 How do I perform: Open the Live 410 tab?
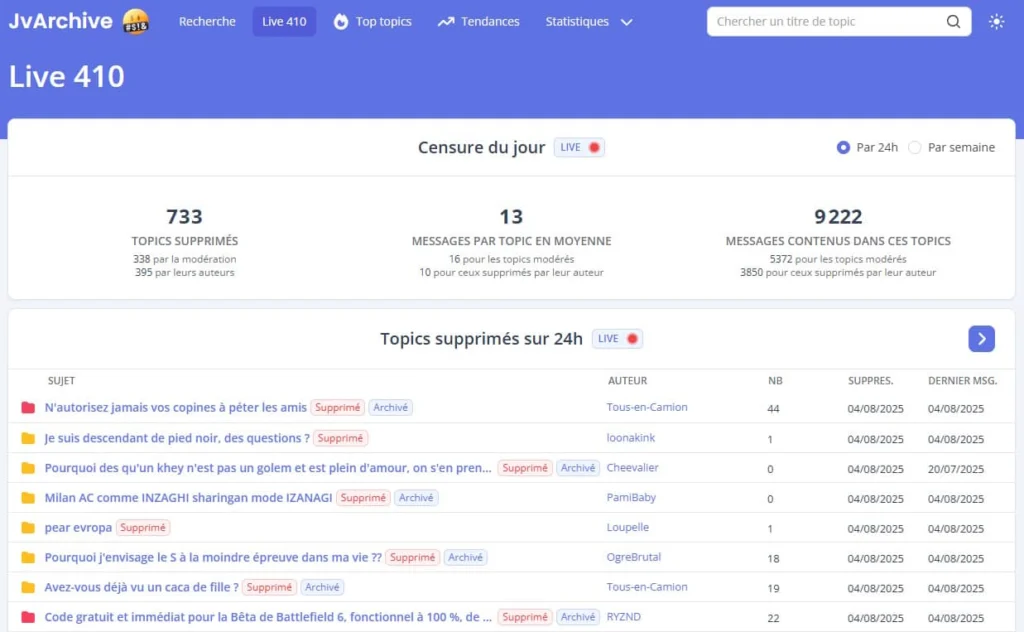point(284,22)
